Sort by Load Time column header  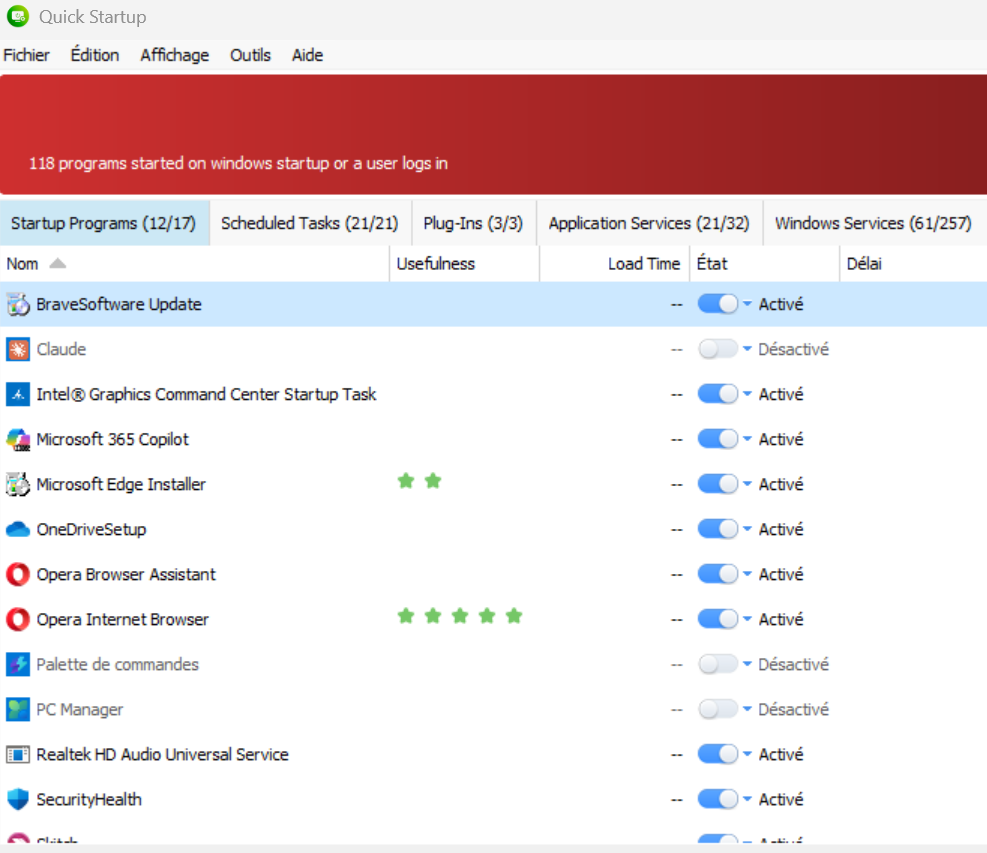614,264
